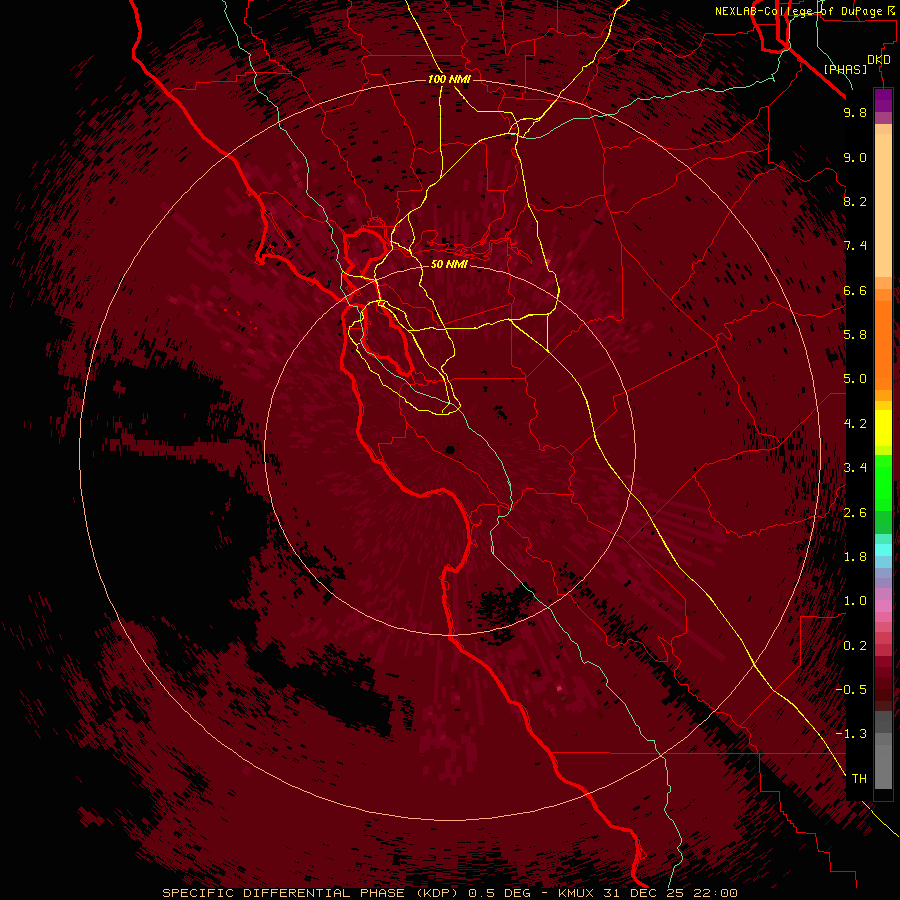The image size is (900, 900).
Task: Click the "31 DEC 25" date text
Action: 644,893
